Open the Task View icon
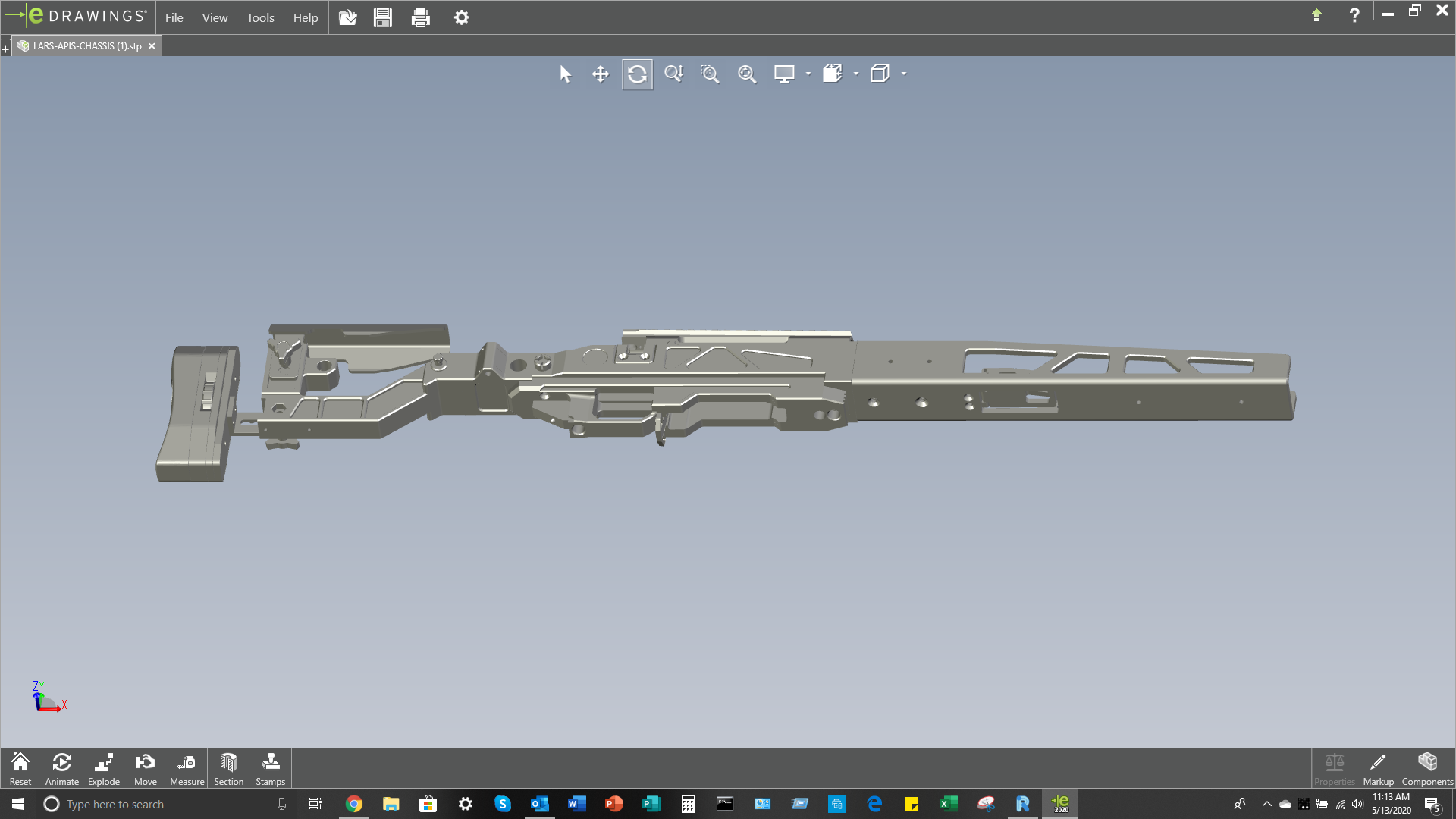 click(x=315, y=804)
